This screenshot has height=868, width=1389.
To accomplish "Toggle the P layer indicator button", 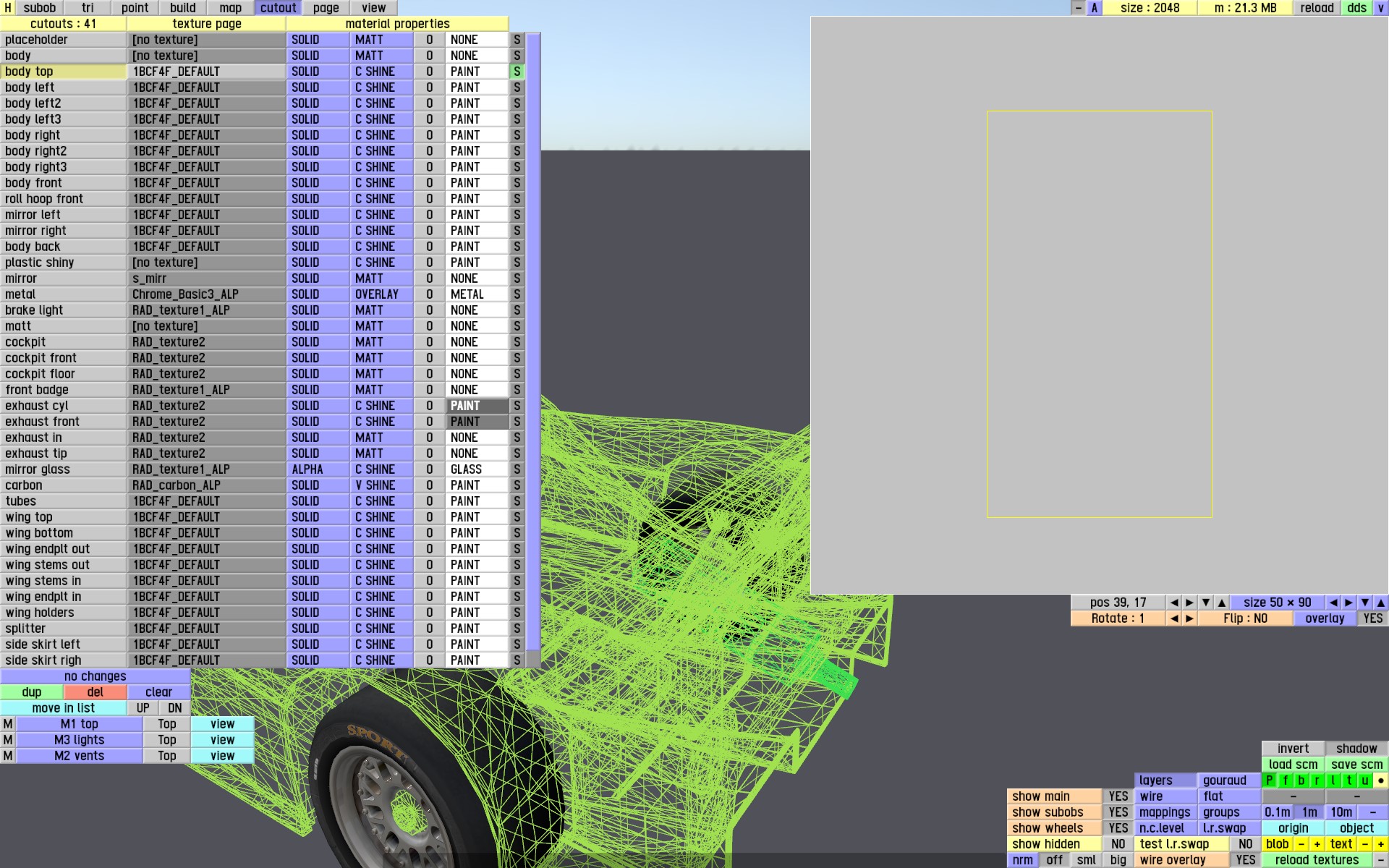I will 1269,780.
